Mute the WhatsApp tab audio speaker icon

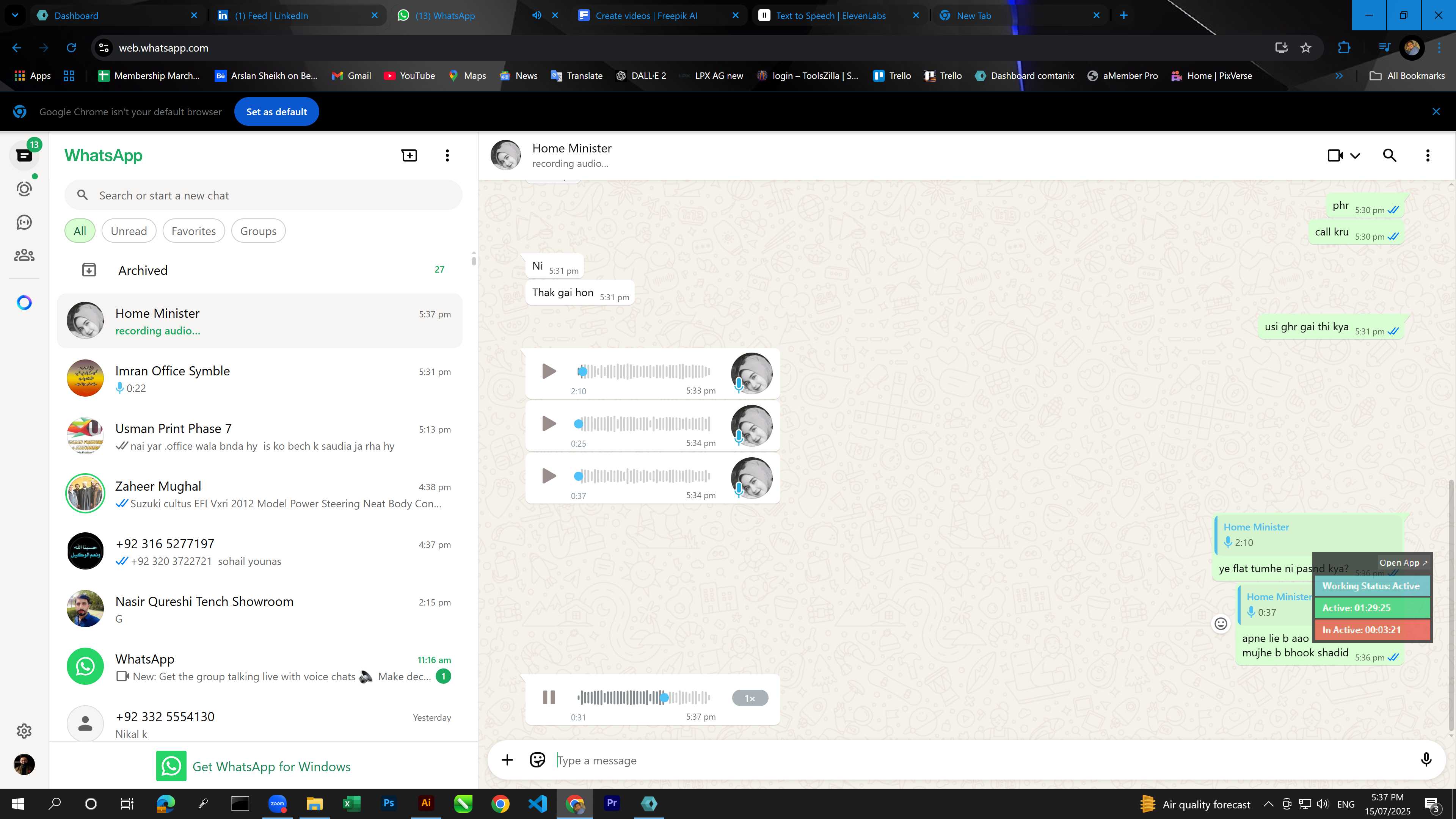[x=537, y=15]
